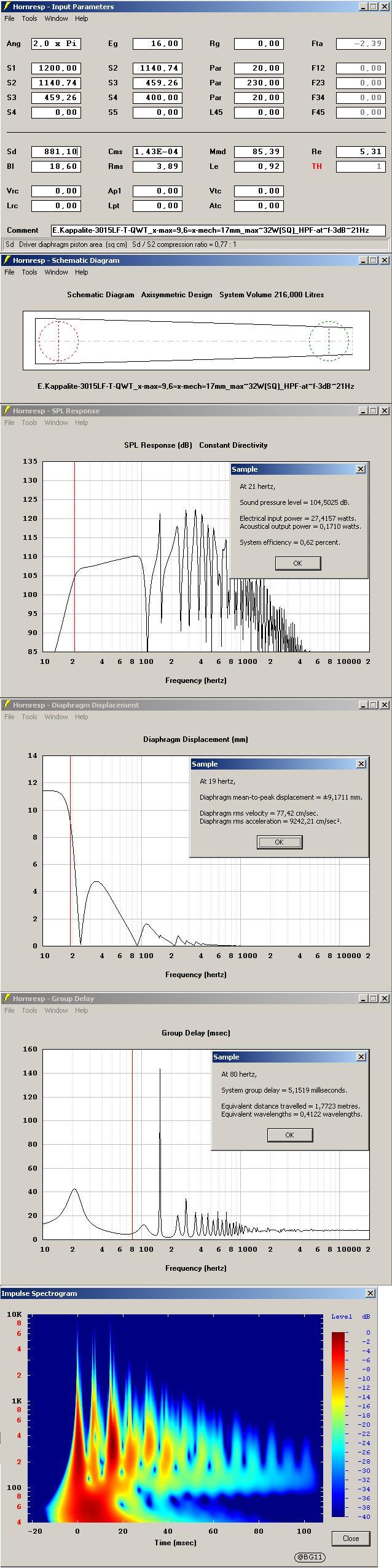Minimize the Input Parameters window
The image size is (392, 1568).
pos(363,7)
